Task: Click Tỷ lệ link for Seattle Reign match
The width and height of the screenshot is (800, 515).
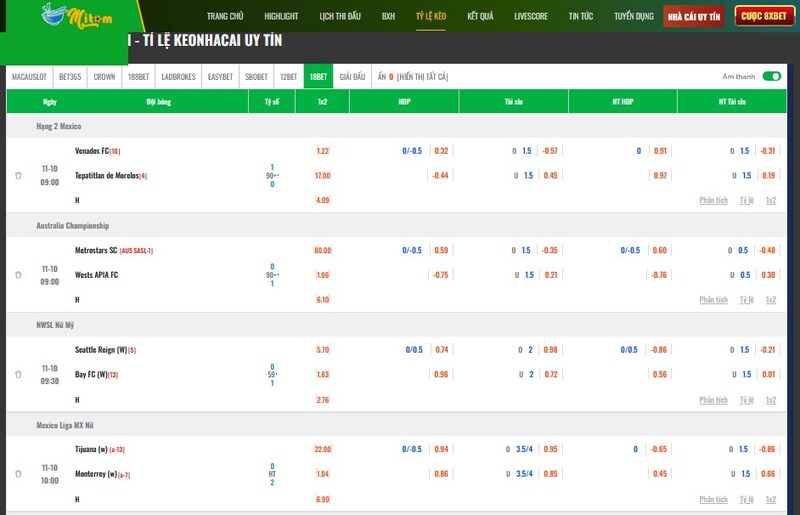Action: tap(746, 400)
